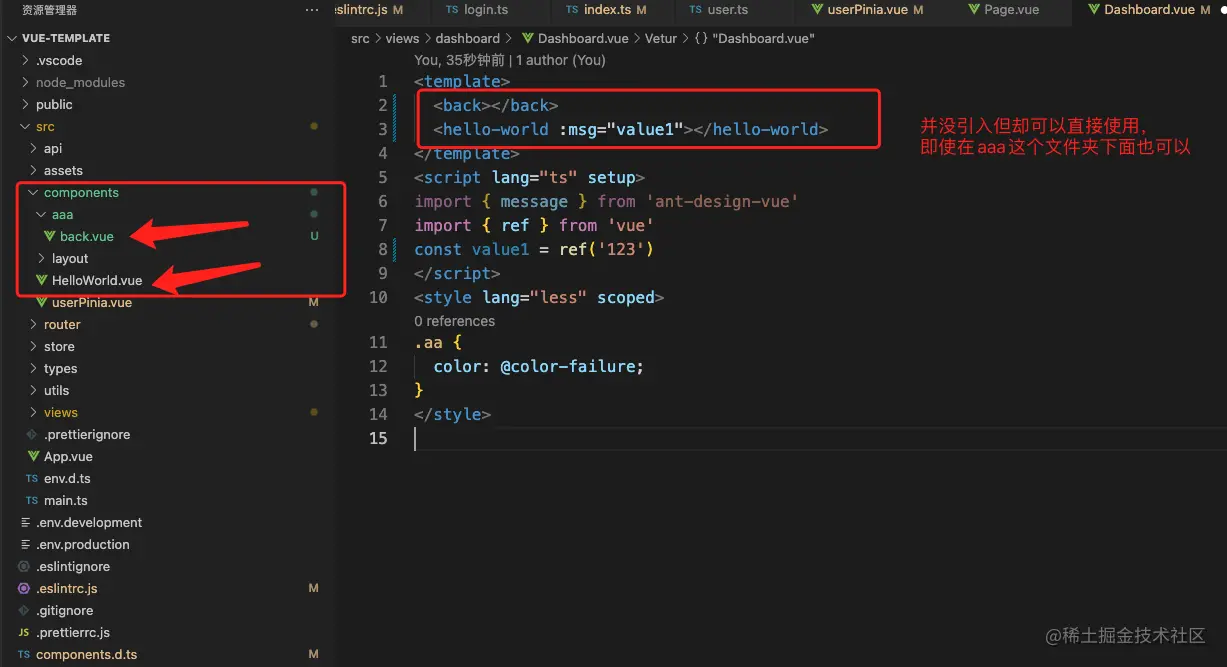Click views in the breadcrumb path
The image size is (1227, 667).
(403, 38)
